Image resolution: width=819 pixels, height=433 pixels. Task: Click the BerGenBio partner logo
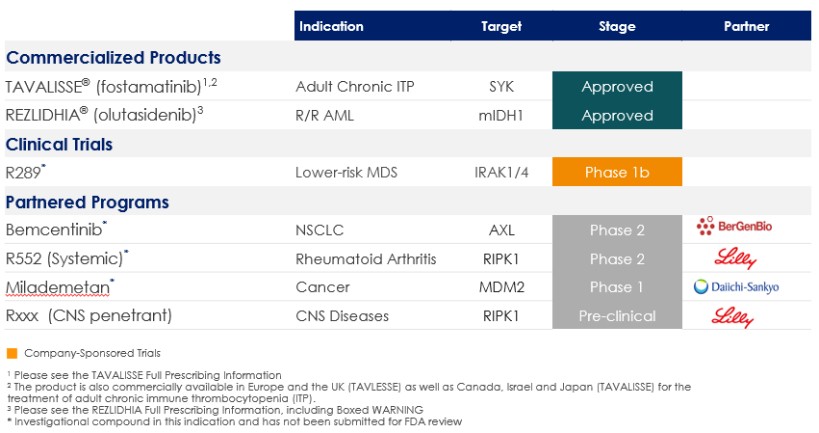click(734, 229)
